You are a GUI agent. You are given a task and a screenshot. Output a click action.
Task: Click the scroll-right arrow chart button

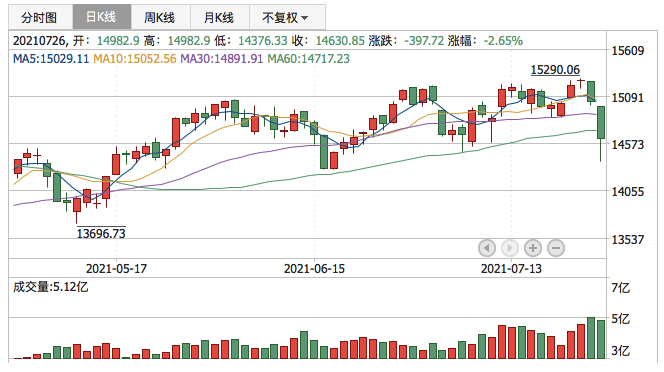pos(510,248)
